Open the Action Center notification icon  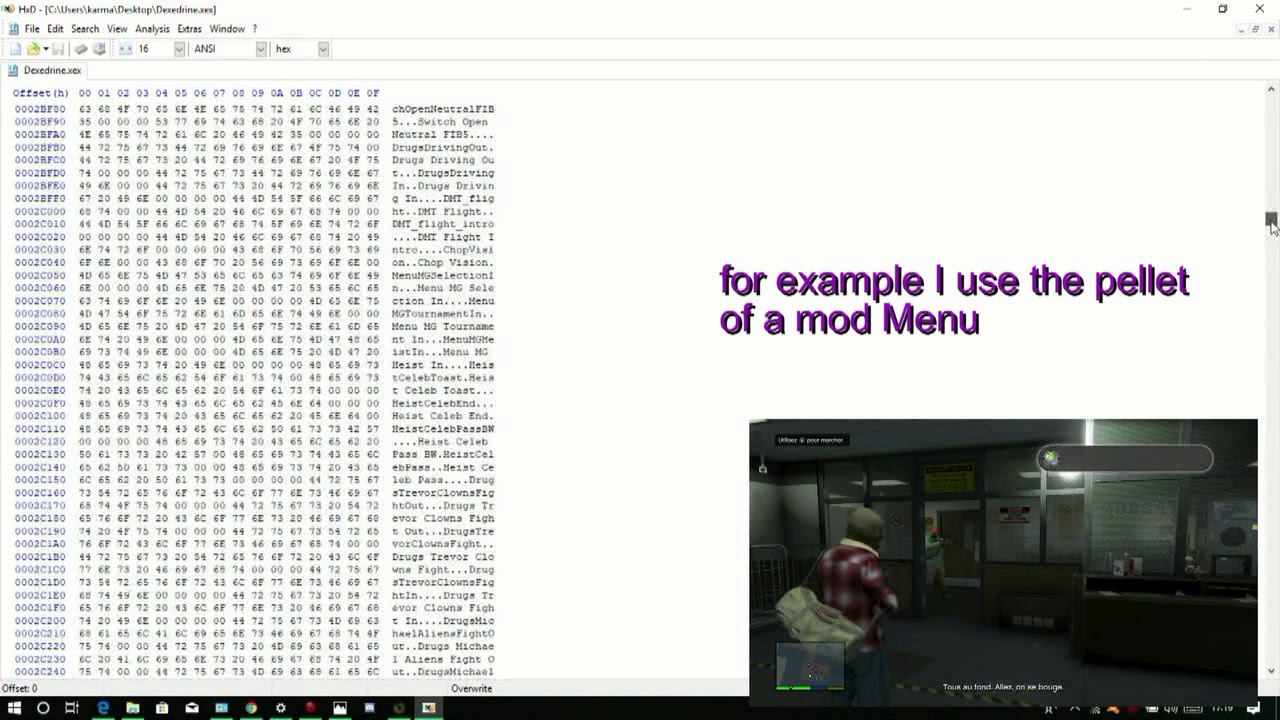click(x=1254, y=709)
